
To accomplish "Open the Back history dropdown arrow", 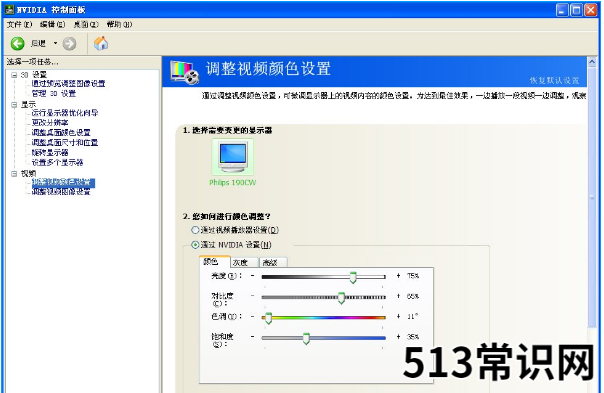I will 55,43.
